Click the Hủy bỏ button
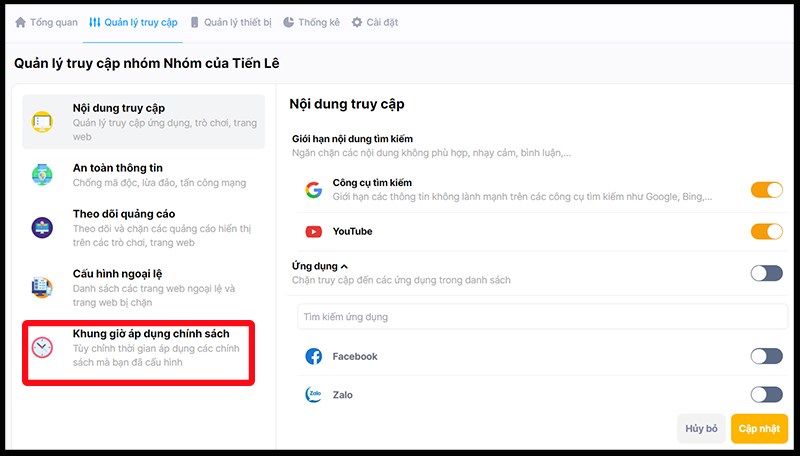Image resolution: width=800 pixels, height=456 pixels. tap(701, 428)
